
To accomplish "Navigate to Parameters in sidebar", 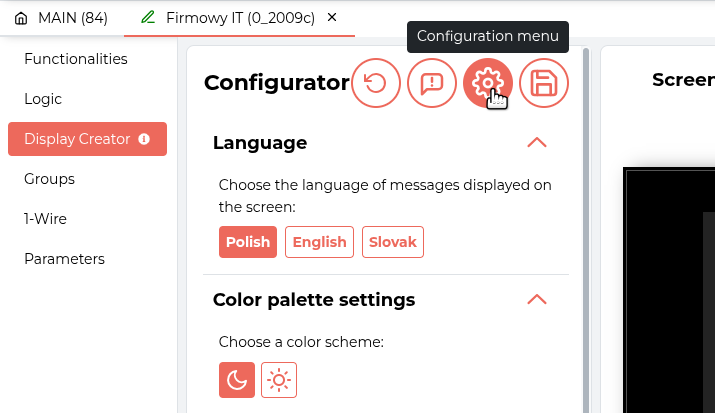I will (x=65, y=259).
